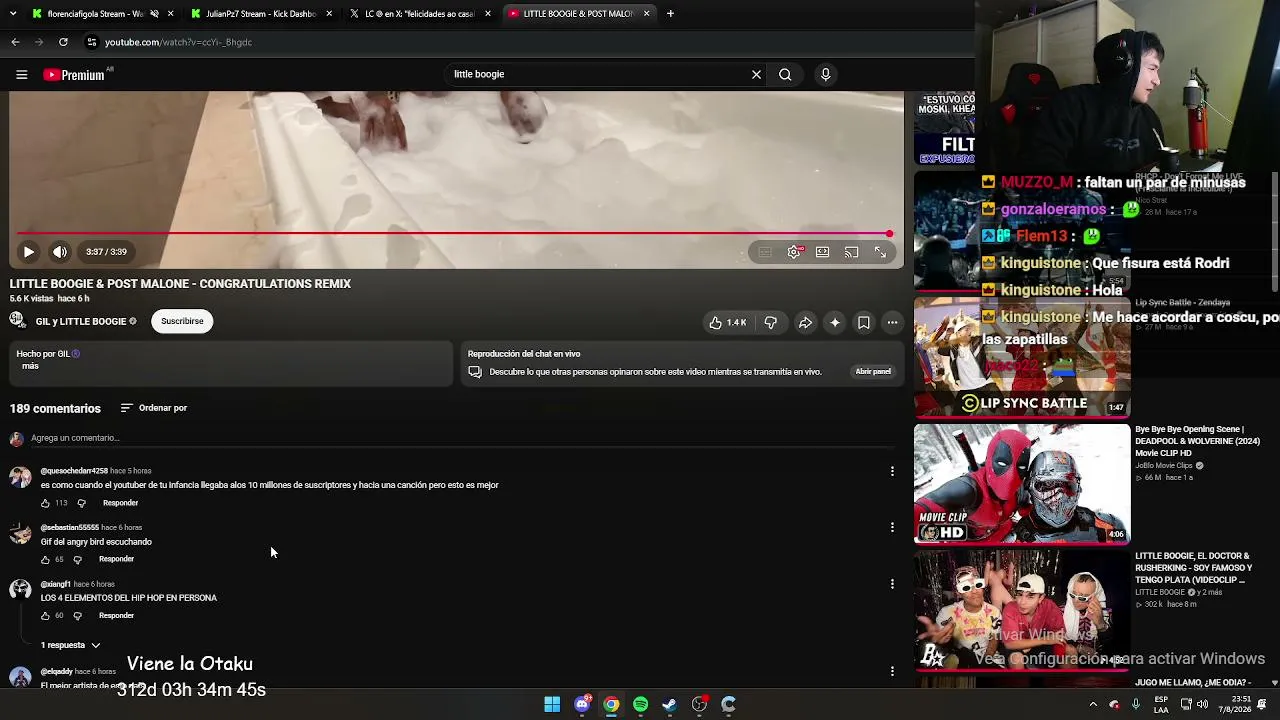The width and height of the screenshot is (1280, 720).
Task: Start voice search with the microphone
Action: [x=825, y=74]
